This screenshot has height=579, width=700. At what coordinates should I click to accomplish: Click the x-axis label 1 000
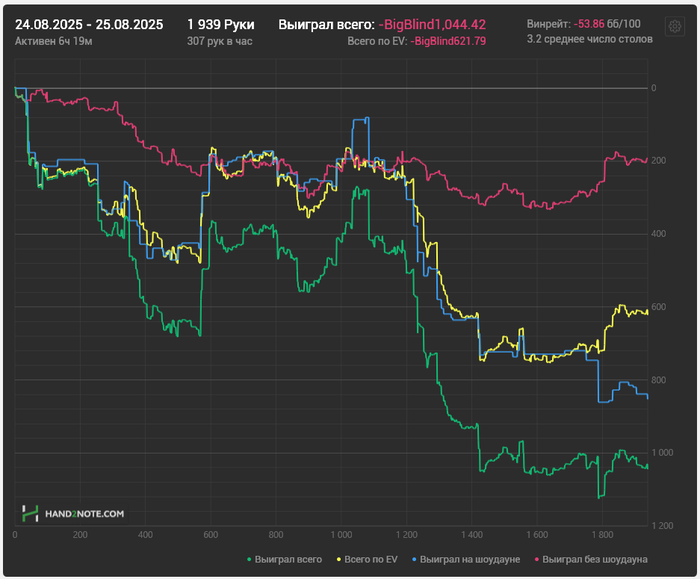(x=341, y=535)
